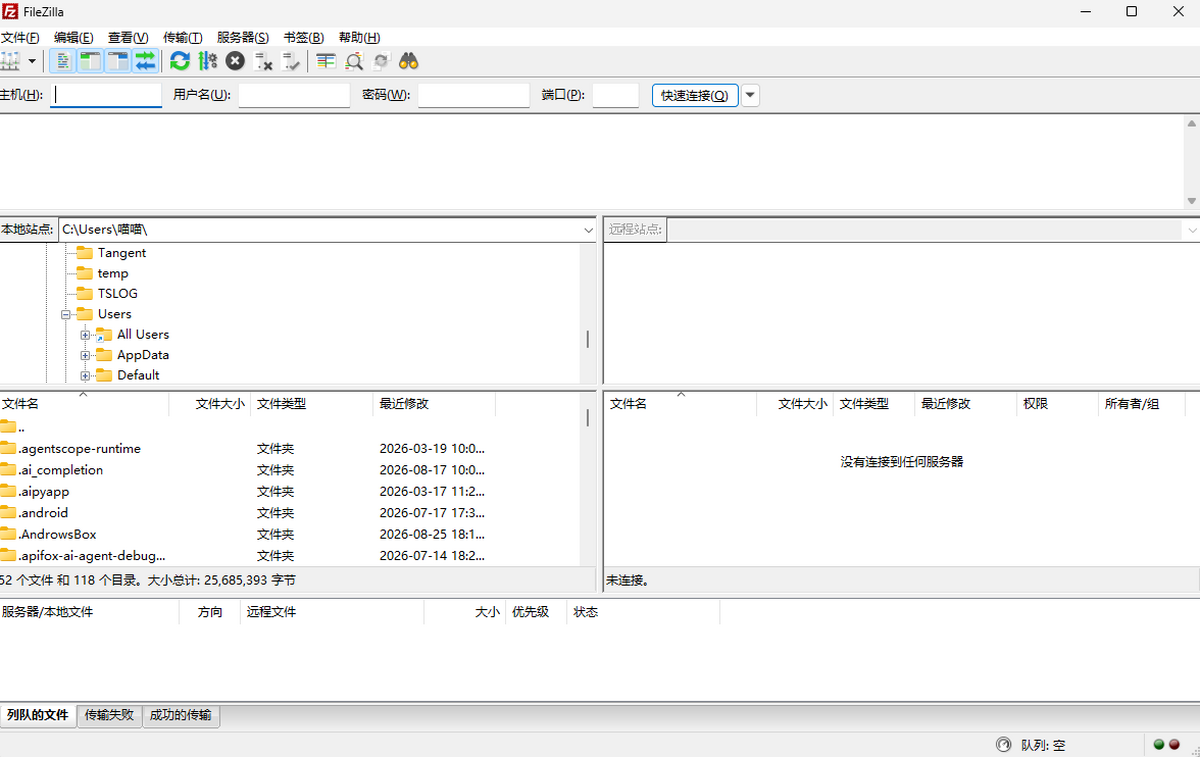
Task: Open the 服务器(S) menu
Action: click(x=243, y=37)
